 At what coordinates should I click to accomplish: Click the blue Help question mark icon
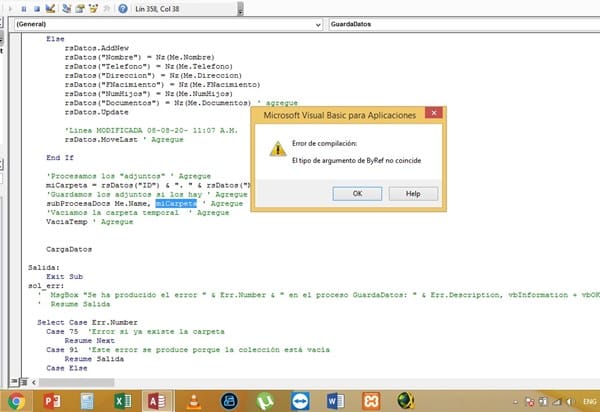point(122,8)
